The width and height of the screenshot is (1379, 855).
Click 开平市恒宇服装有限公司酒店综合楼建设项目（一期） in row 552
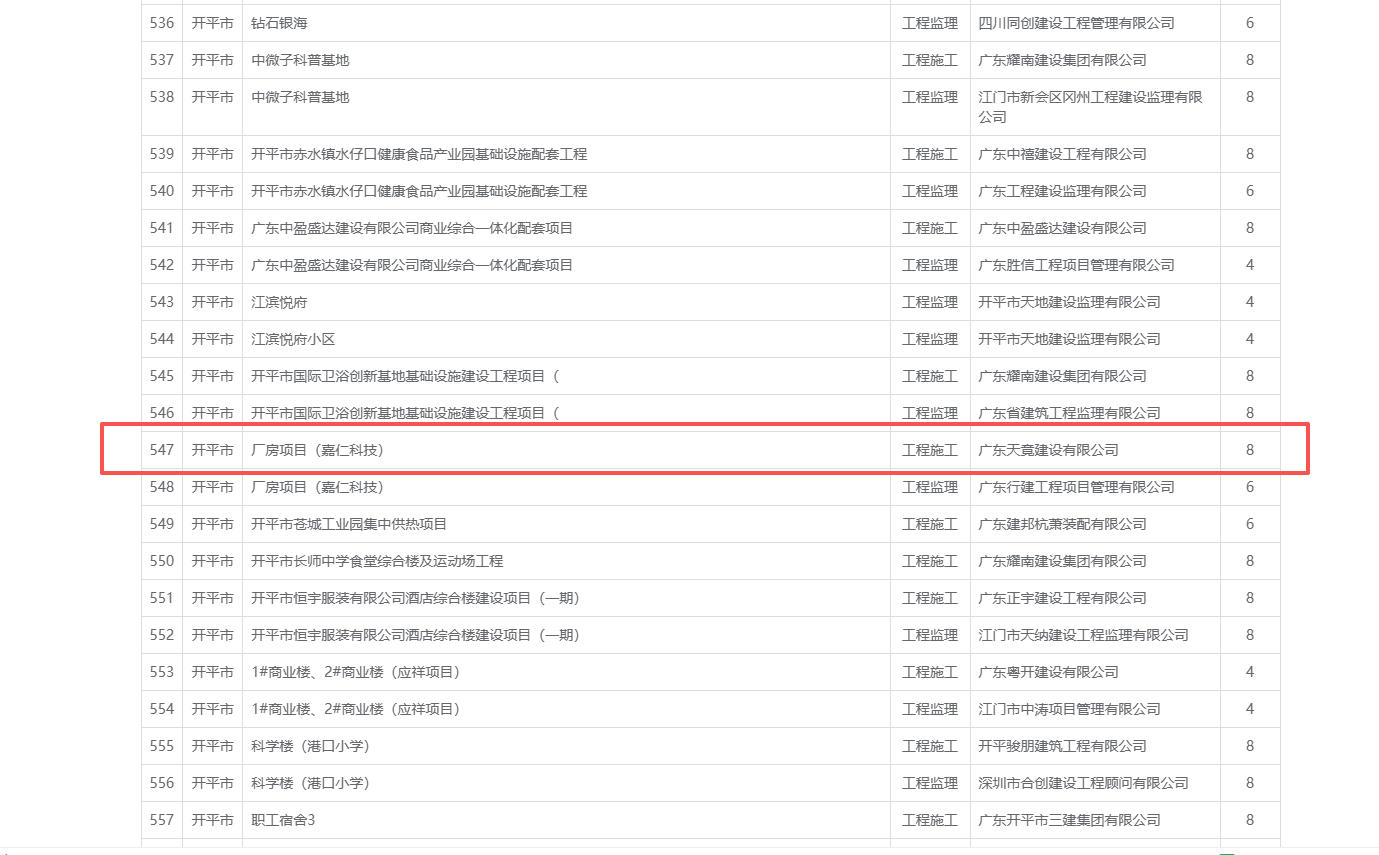click(x=415, y=635)
